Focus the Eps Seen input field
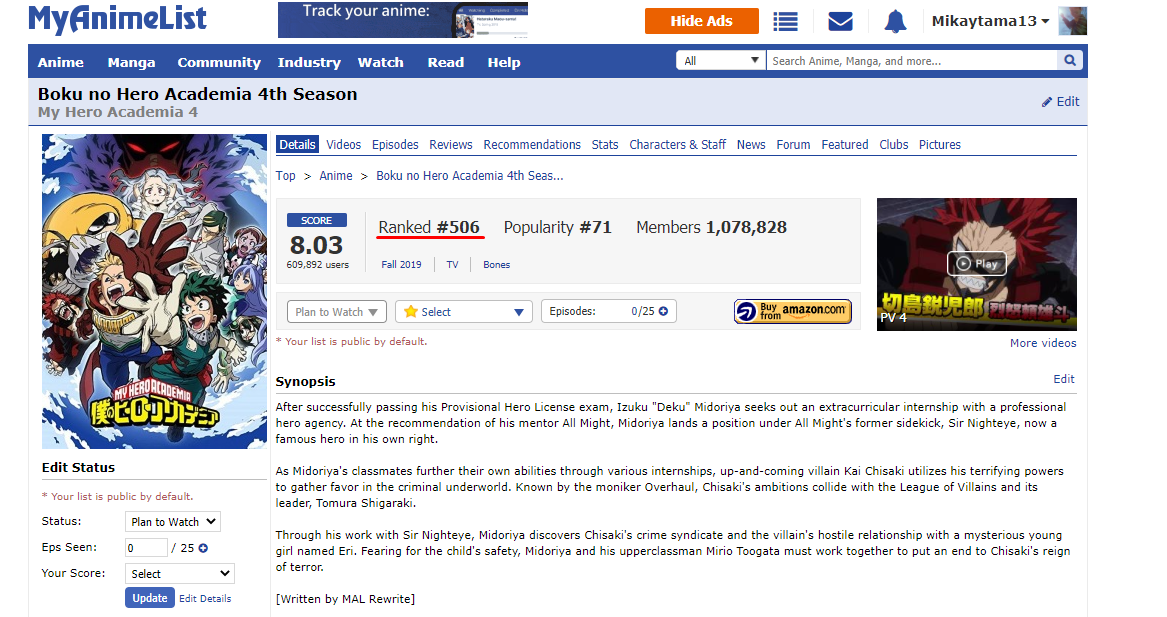1167x617 pixels. [146, 548]
